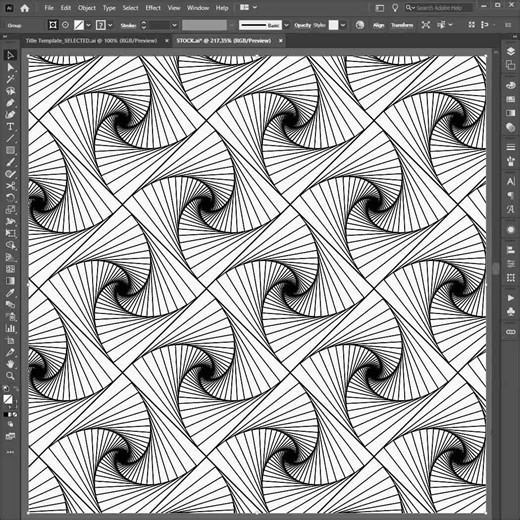
Task: Select the Free Transform tool
Action: 10,233
